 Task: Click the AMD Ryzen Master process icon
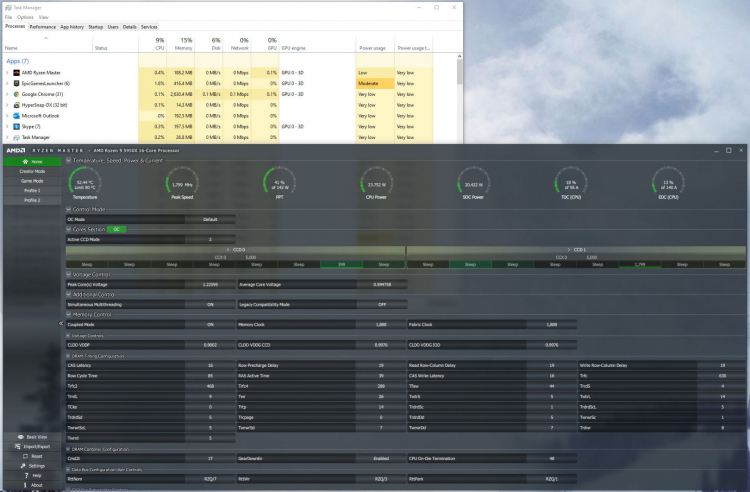pyautogui.click(x=17, y=73)
